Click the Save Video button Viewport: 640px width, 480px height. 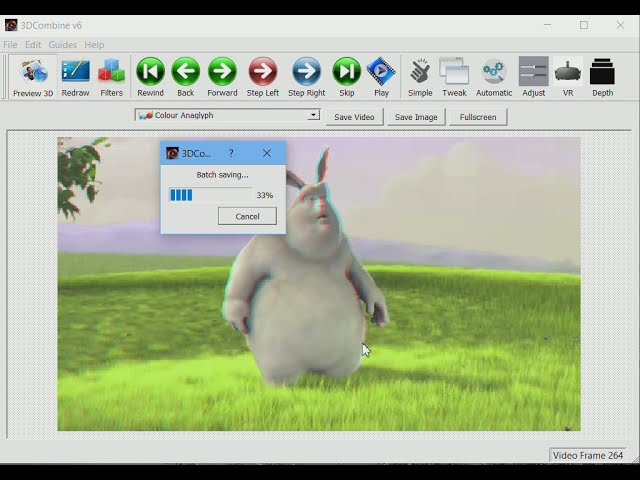tap(354, 117)
